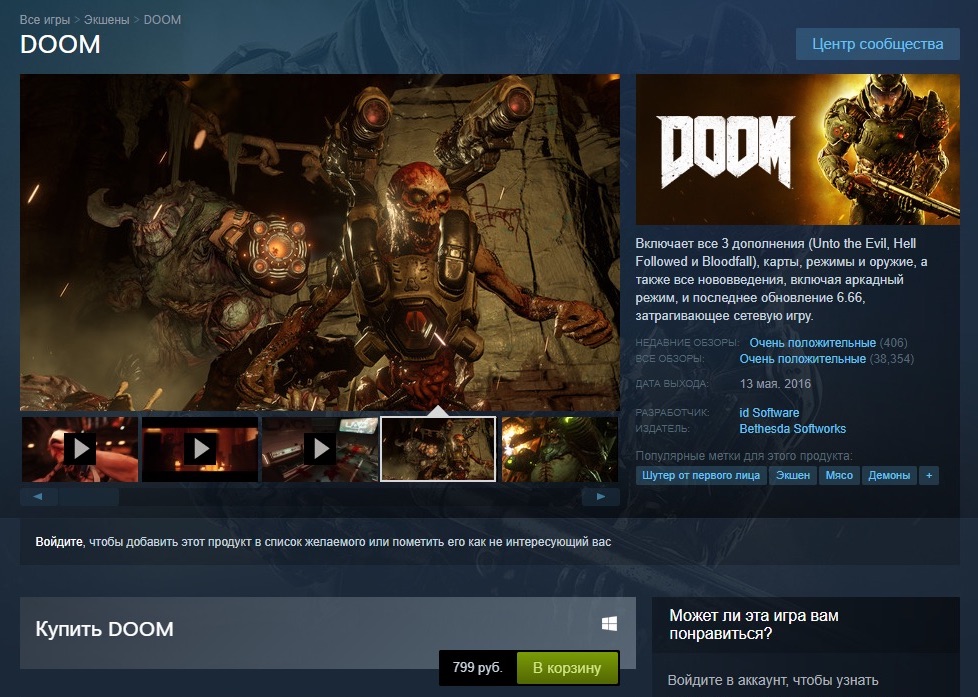This screenshot has height=697, width=978.
Task: Add DOOM to cart with 'В корзину'
Action: tap(567, 668)
